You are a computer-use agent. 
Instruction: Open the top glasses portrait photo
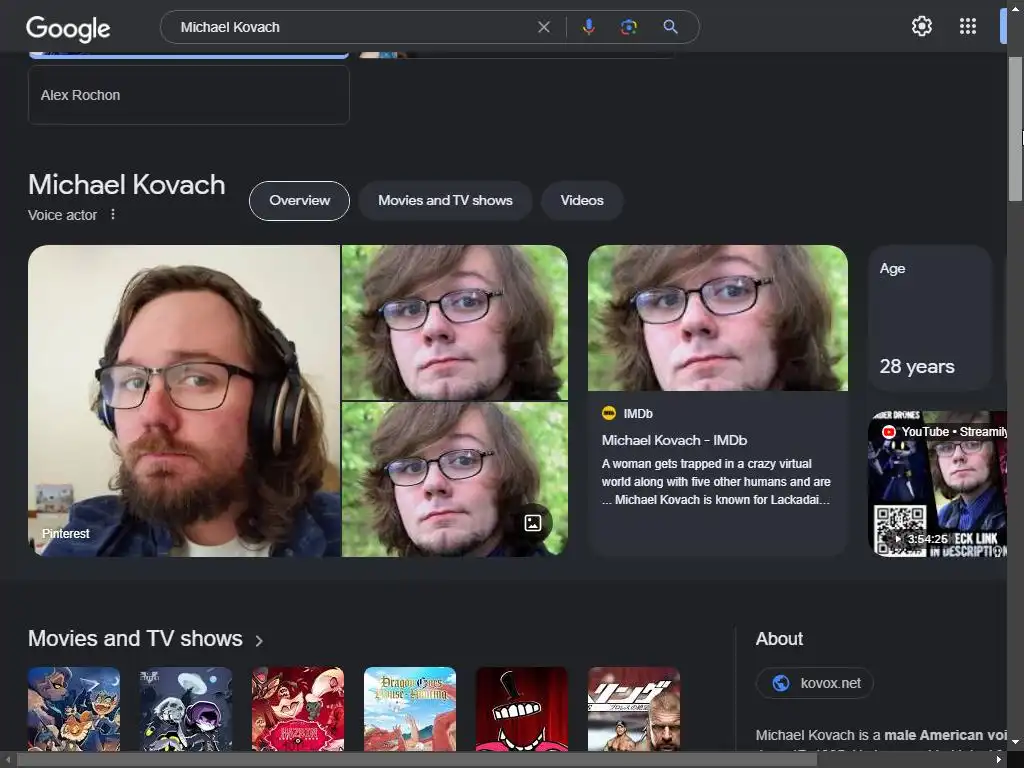pyautogui.click(x=455, y=322)
